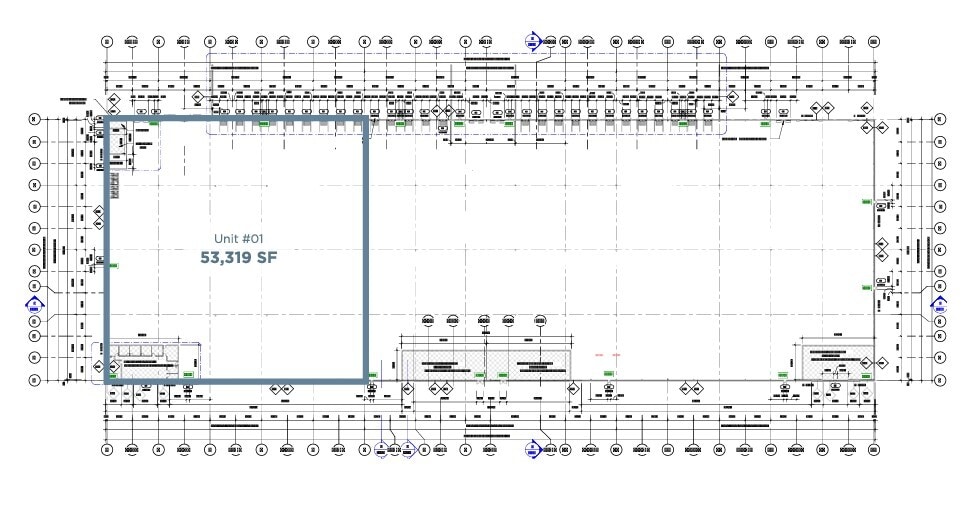The height and width of the screenshot is (511, 973).
Task: Click the diamond marker at top-right building corner
Action: pos(882,129)
